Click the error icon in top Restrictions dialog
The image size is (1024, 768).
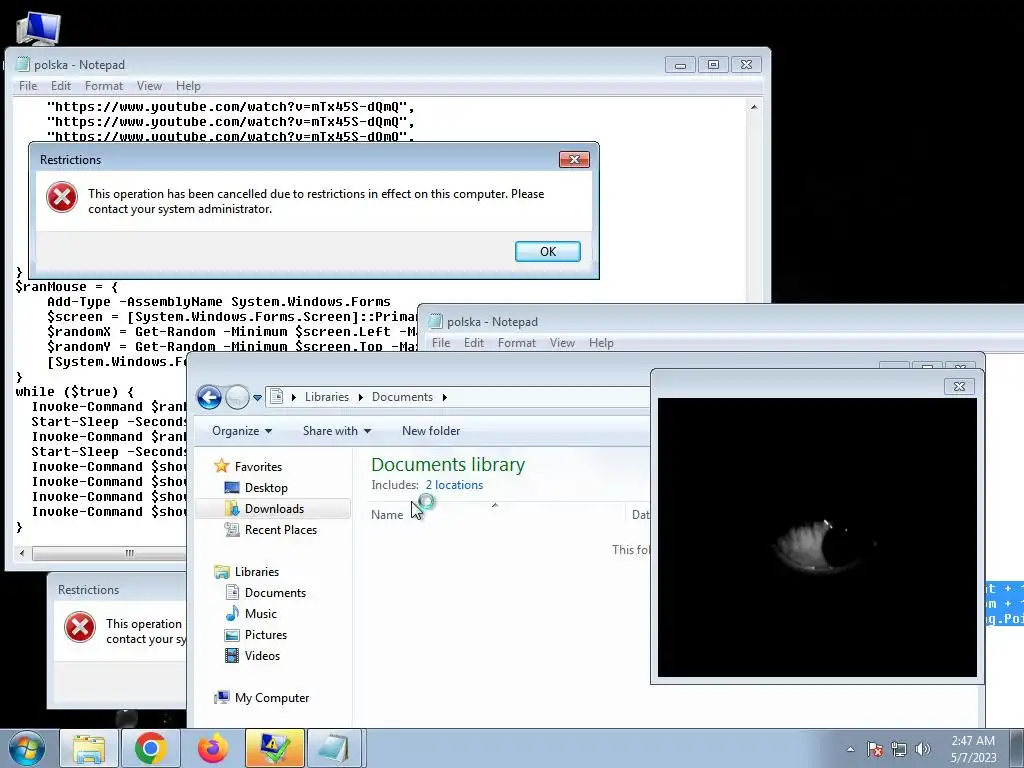62,197
